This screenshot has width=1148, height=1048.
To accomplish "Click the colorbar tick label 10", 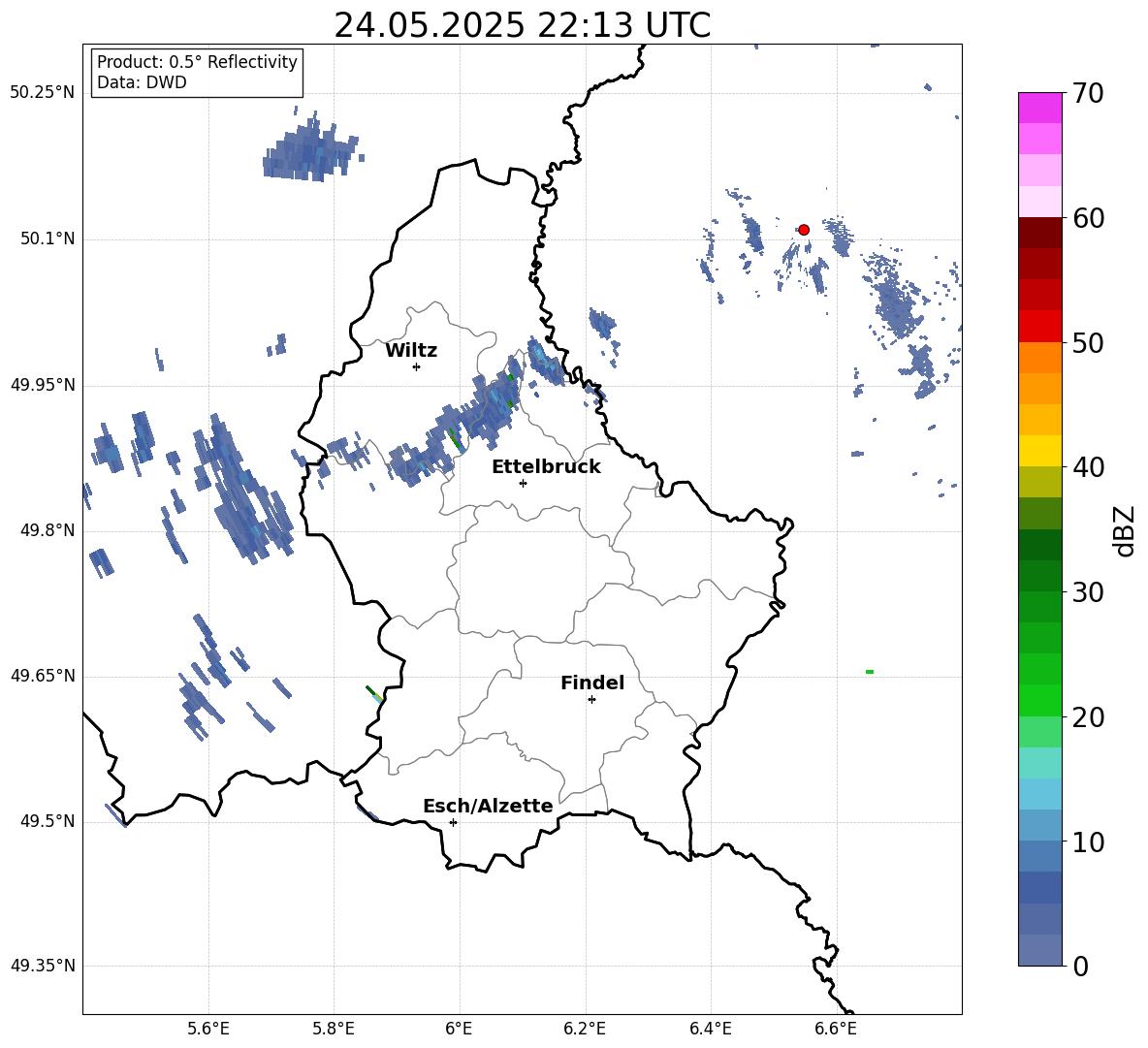I will pyautogui.click(x=1088, y=842).
